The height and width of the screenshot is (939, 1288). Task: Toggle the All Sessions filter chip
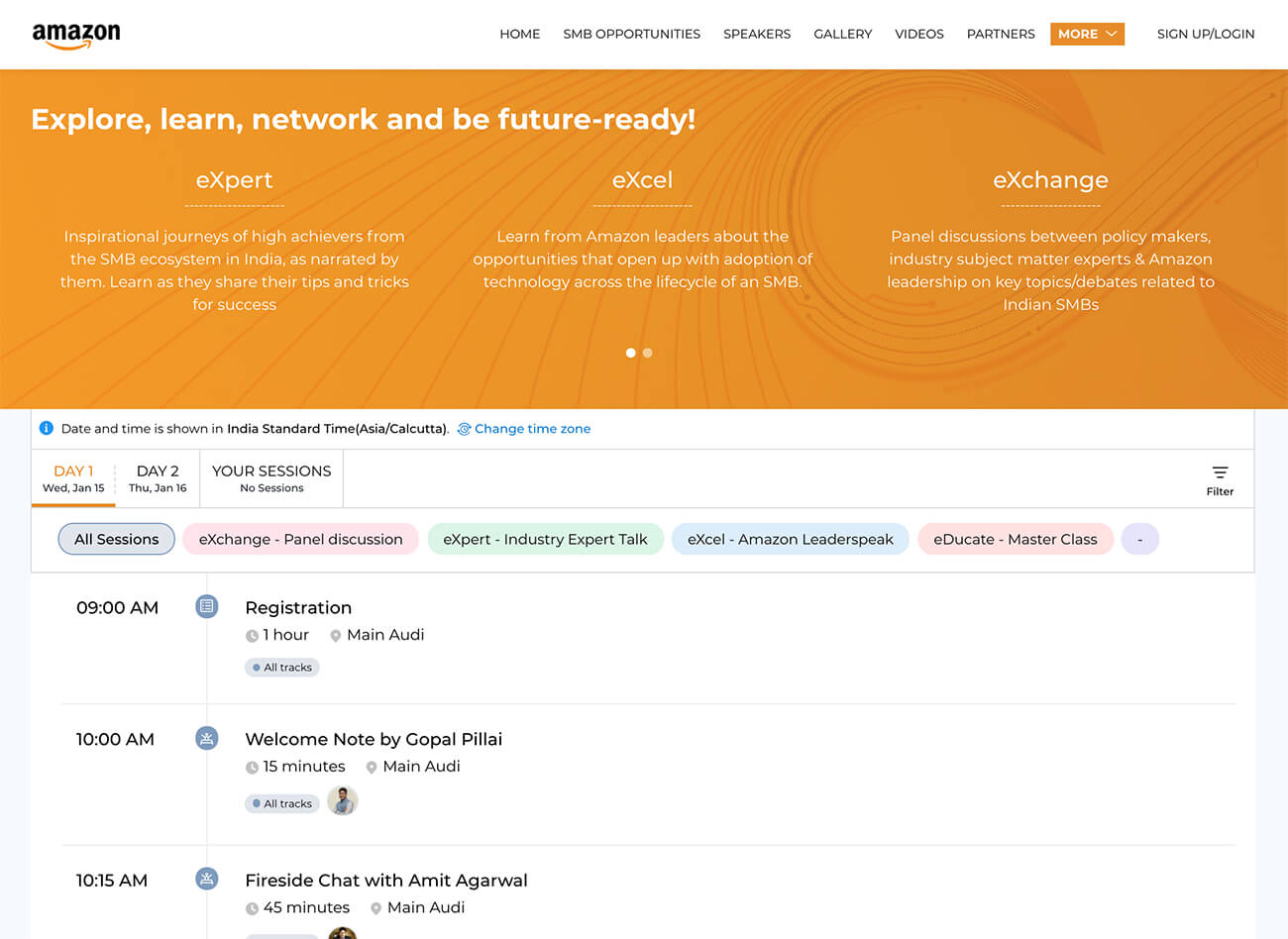116,539
